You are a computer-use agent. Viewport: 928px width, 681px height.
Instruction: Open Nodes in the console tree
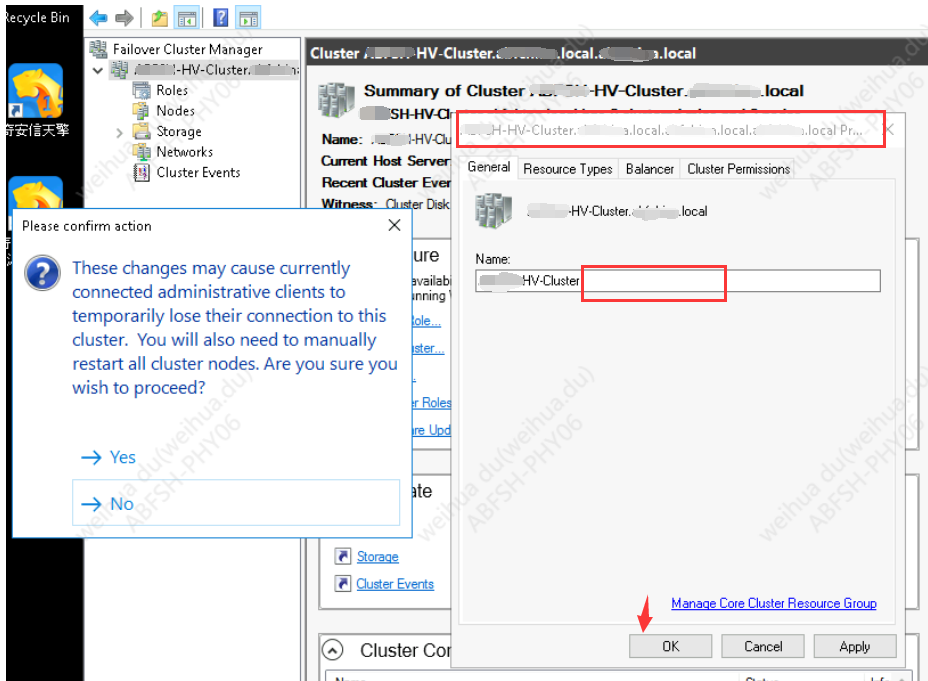click(x=175, y=111)
